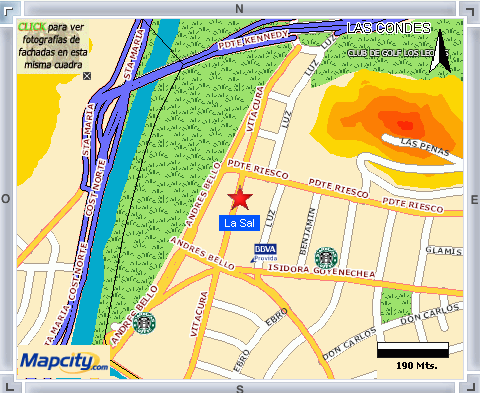
Task: Pan map northwest using top-left corner
Action: (x=9, y=11)
